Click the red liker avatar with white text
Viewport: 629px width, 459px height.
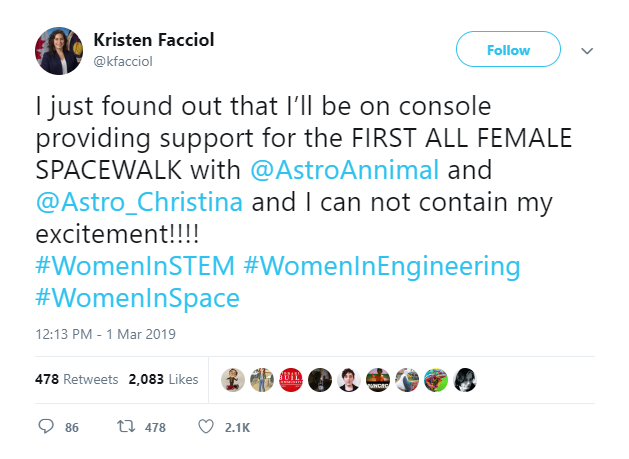click(290, 380)
